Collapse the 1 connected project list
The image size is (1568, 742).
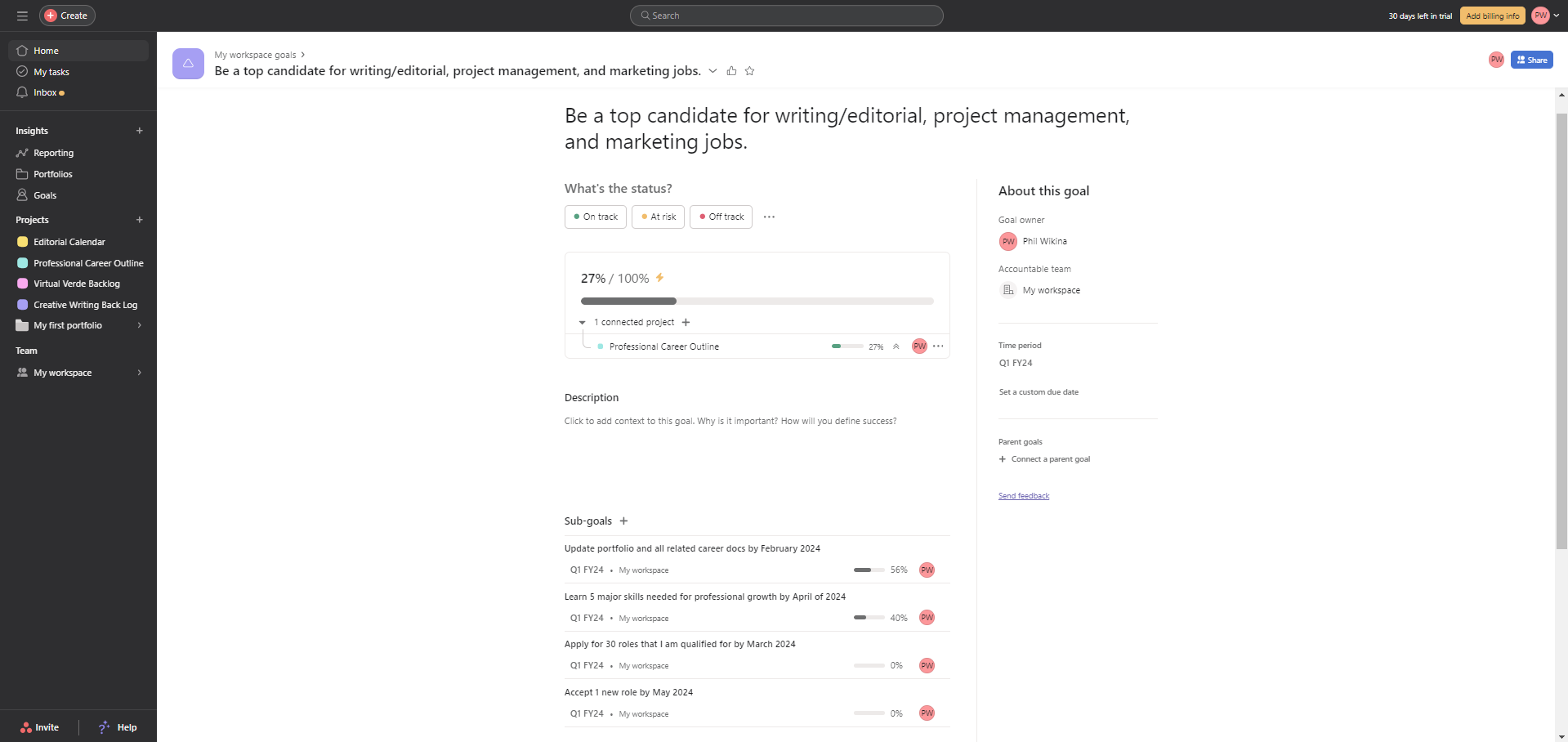tap(583, 323)
